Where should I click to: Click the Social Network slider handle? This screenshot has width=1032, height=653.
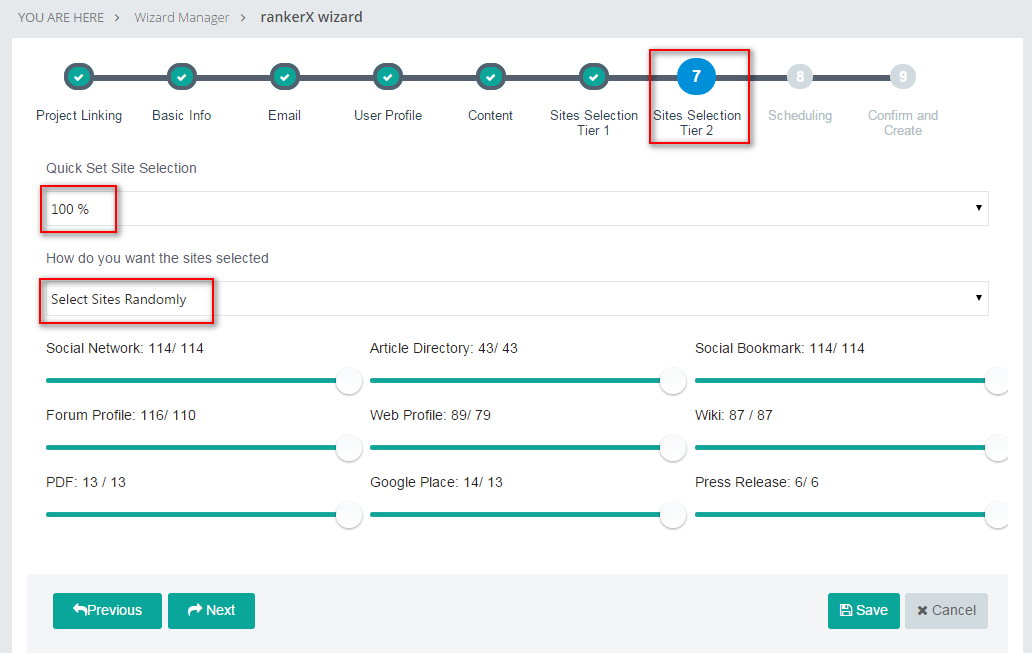coord(349,380)
